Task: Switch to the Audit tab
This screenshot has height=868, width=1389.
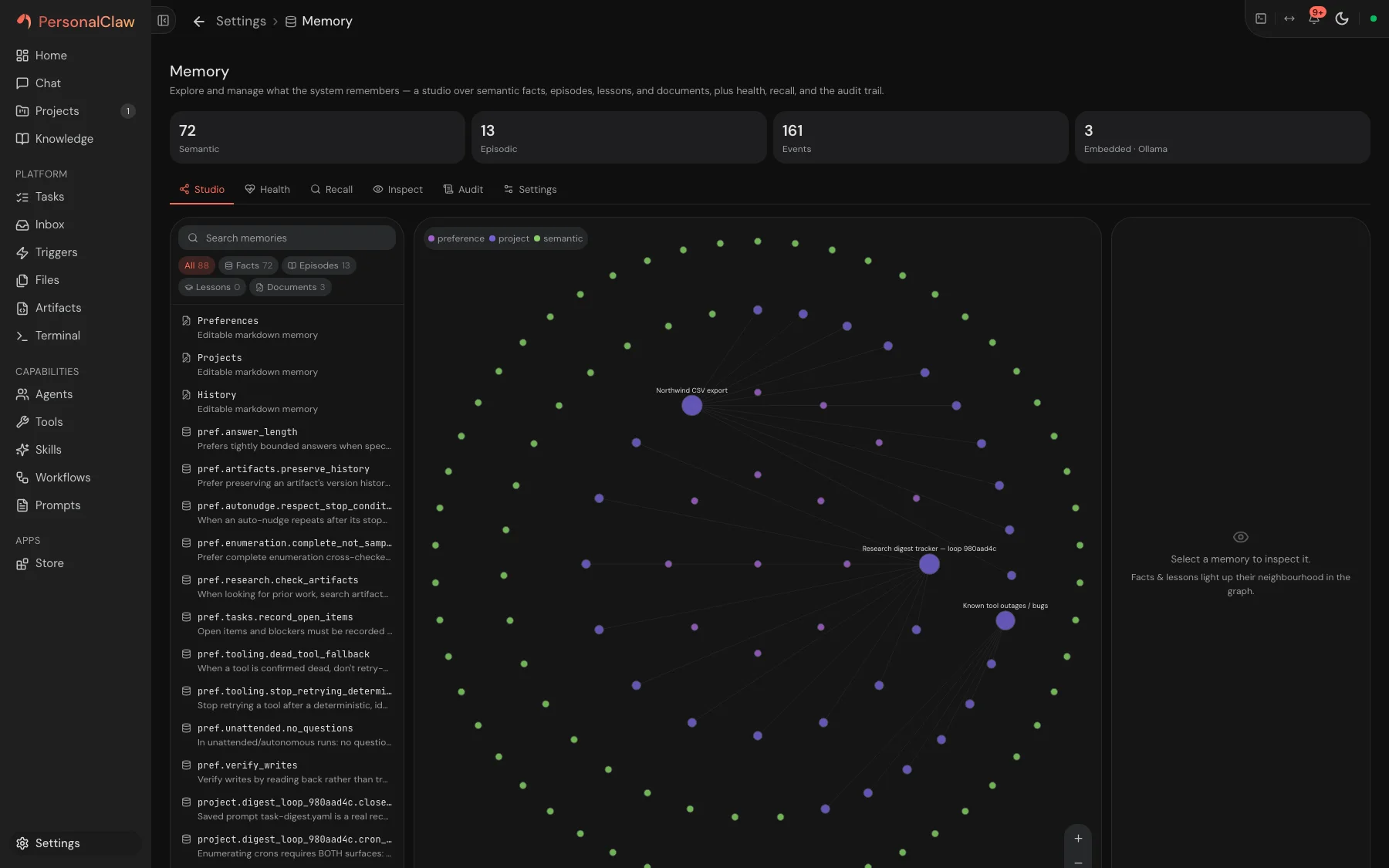Action: [463, 190]
